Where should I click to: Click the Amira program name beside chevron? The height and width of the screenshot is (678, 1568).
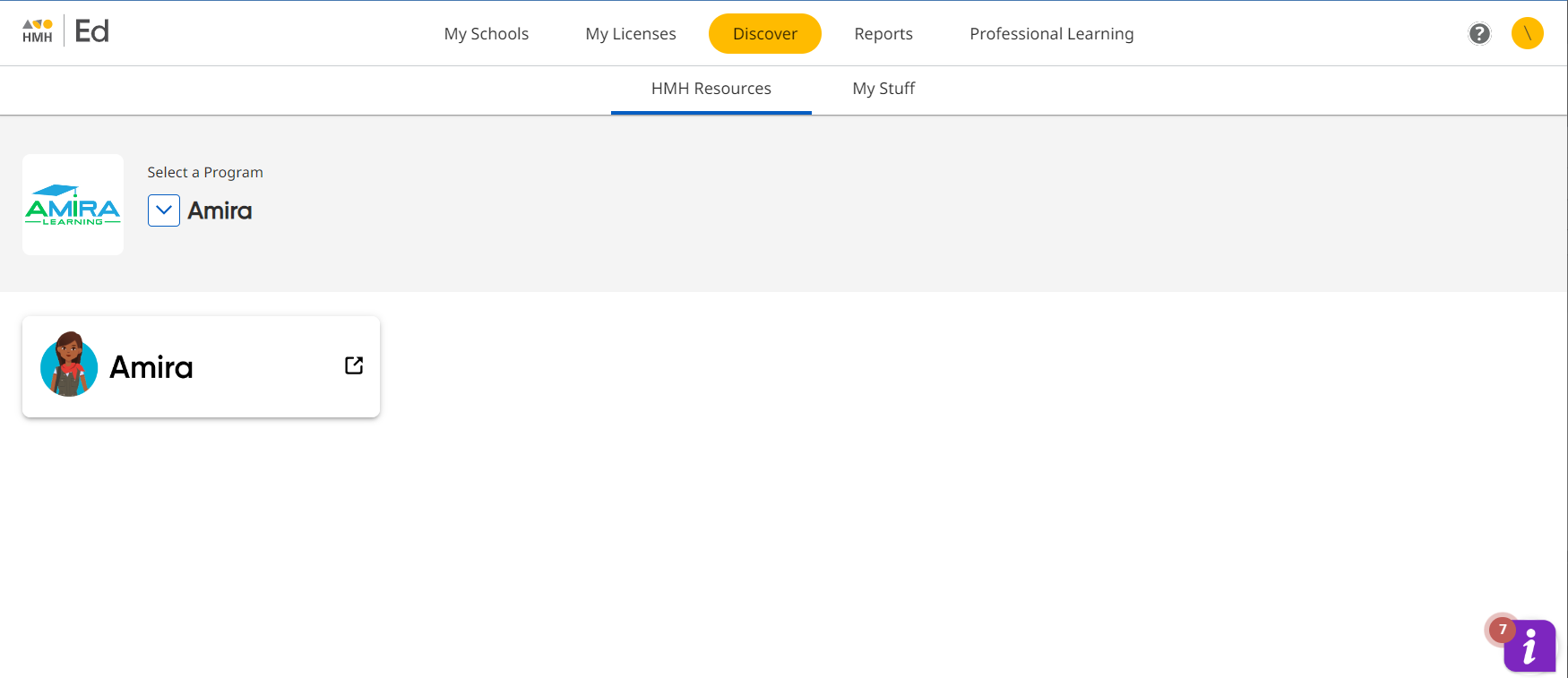(220, 210)
